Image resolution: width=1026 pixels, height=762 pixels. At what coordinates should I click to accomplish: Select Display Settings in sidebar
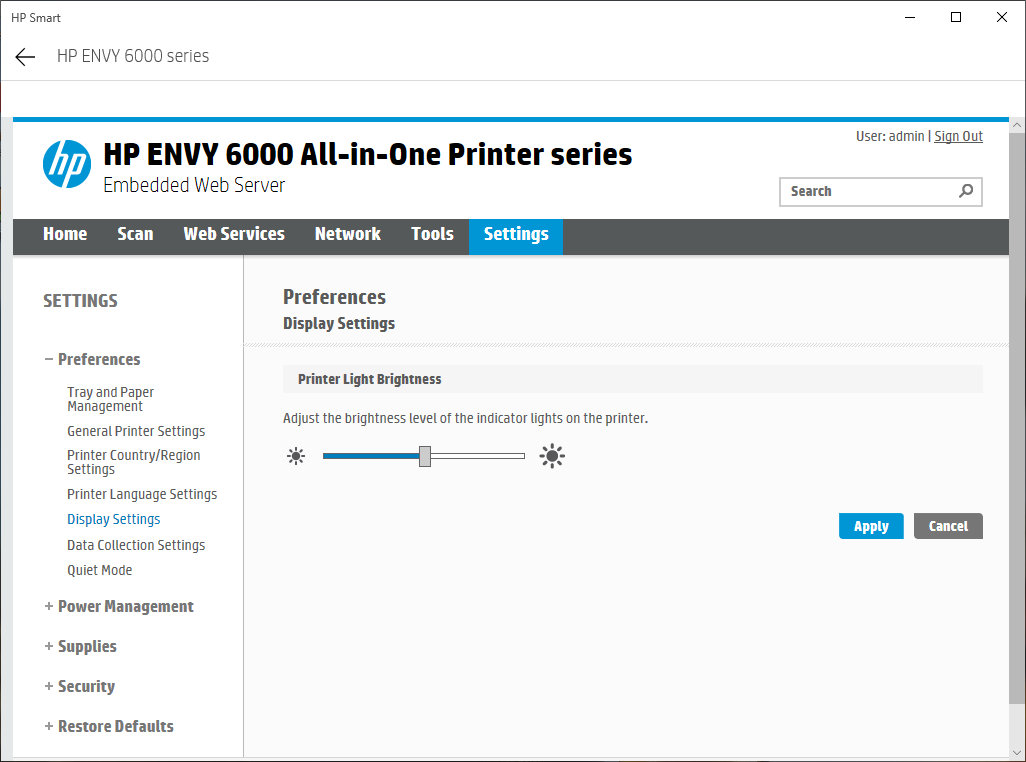[113, 519]
